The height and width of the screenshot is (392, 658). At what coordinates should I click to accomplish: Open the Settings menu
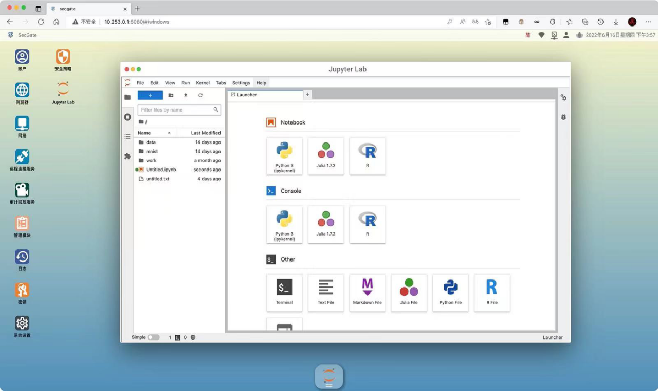241,83
